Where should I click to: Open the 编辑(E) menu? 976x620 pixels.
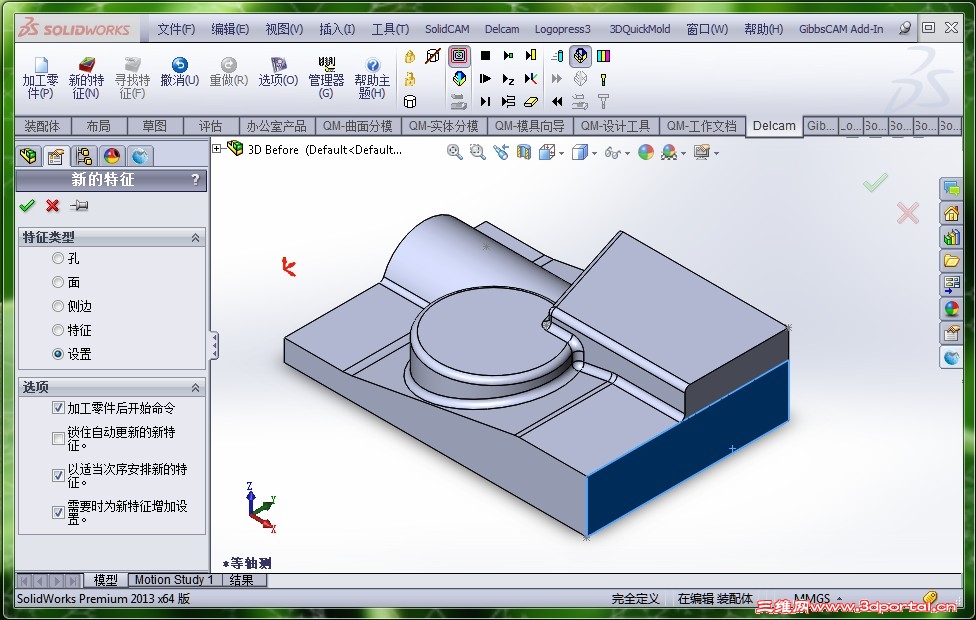coord(230,29)
